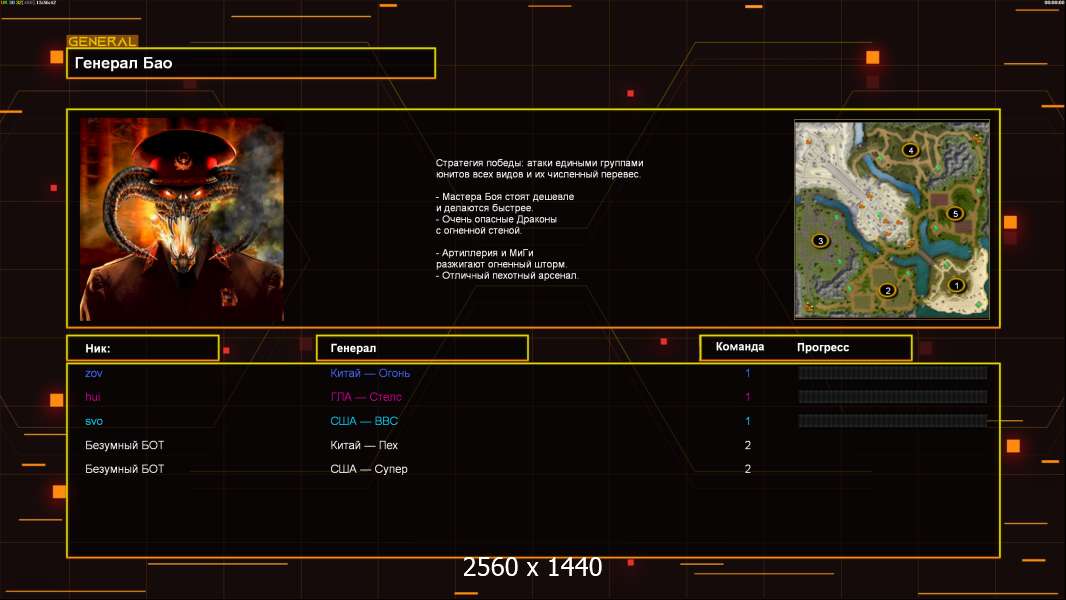Click the ГЛА — Стелс general entry

(x=366, y=397)
